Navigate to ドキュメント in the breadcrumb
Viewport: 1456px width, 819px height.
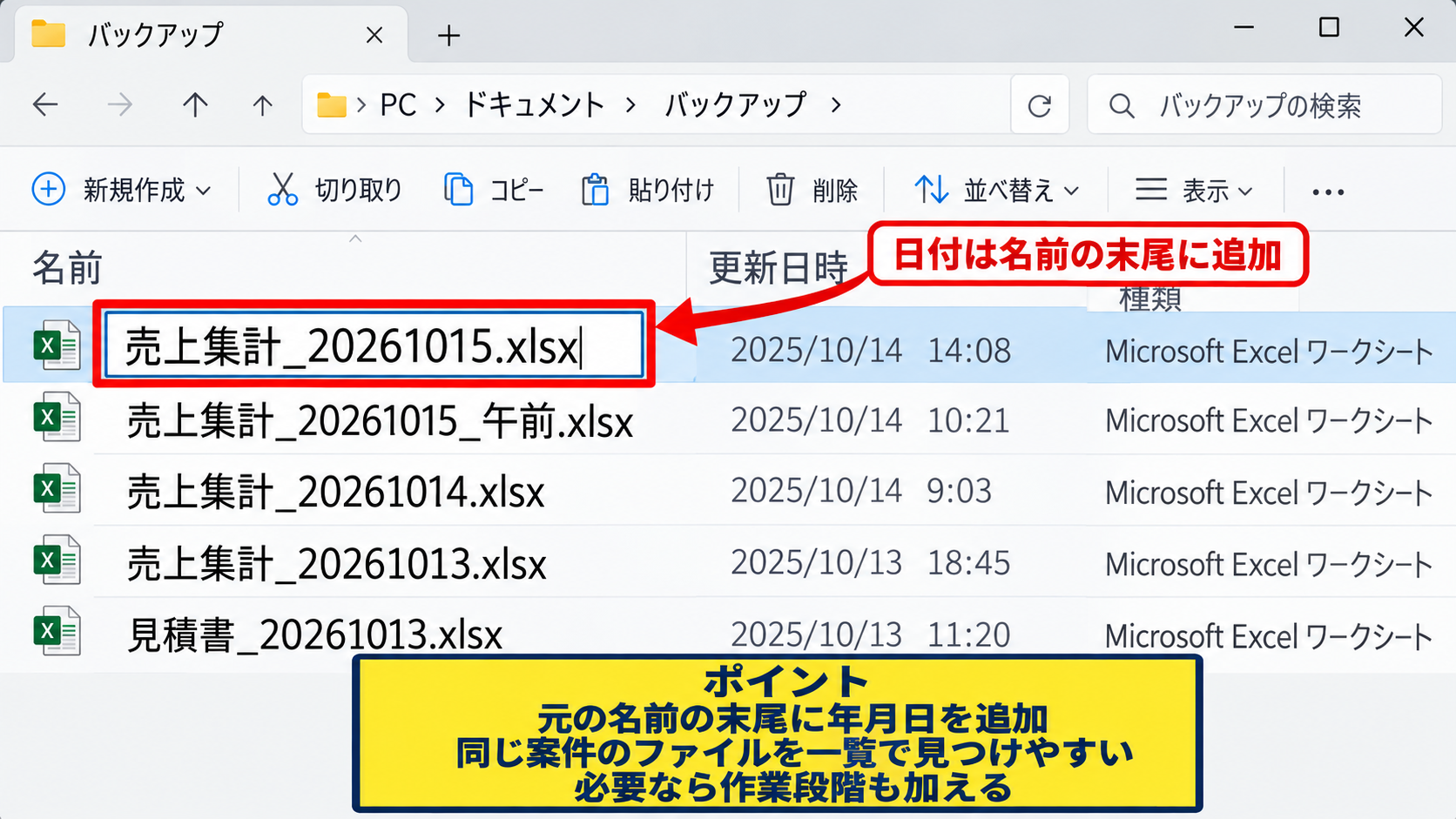[x=534, y=105]
